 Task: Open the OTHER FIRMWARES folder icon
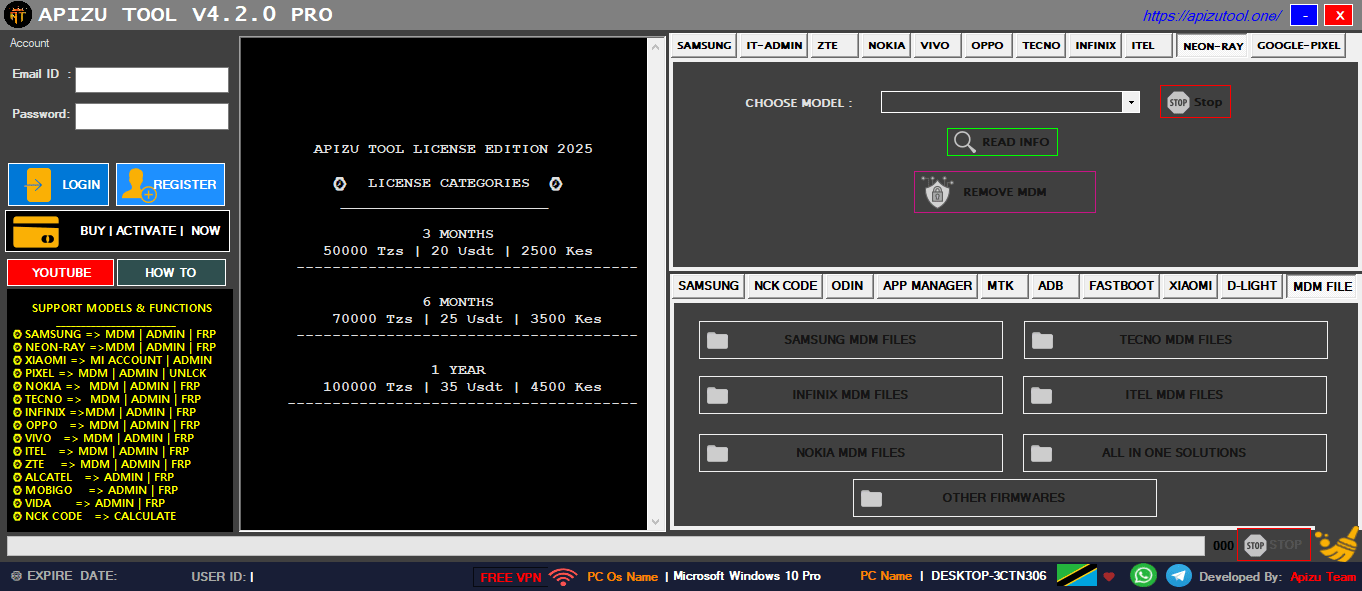tap(871, 497)
